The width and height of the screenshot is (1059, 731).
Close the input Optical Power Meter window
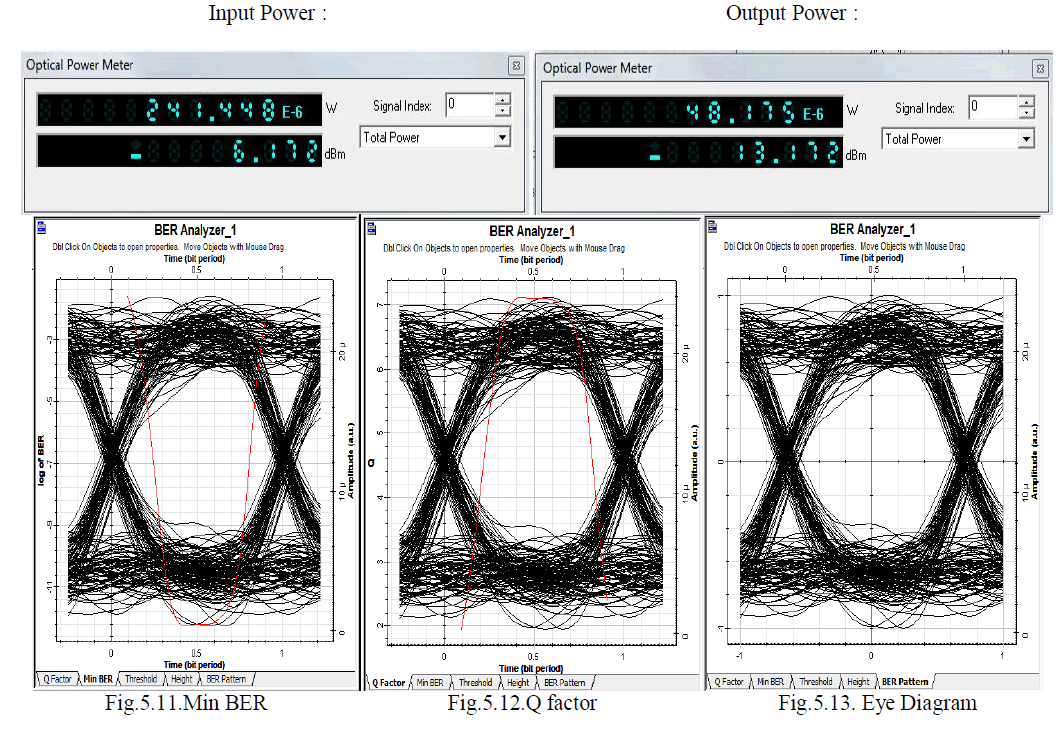coord(516,66)
